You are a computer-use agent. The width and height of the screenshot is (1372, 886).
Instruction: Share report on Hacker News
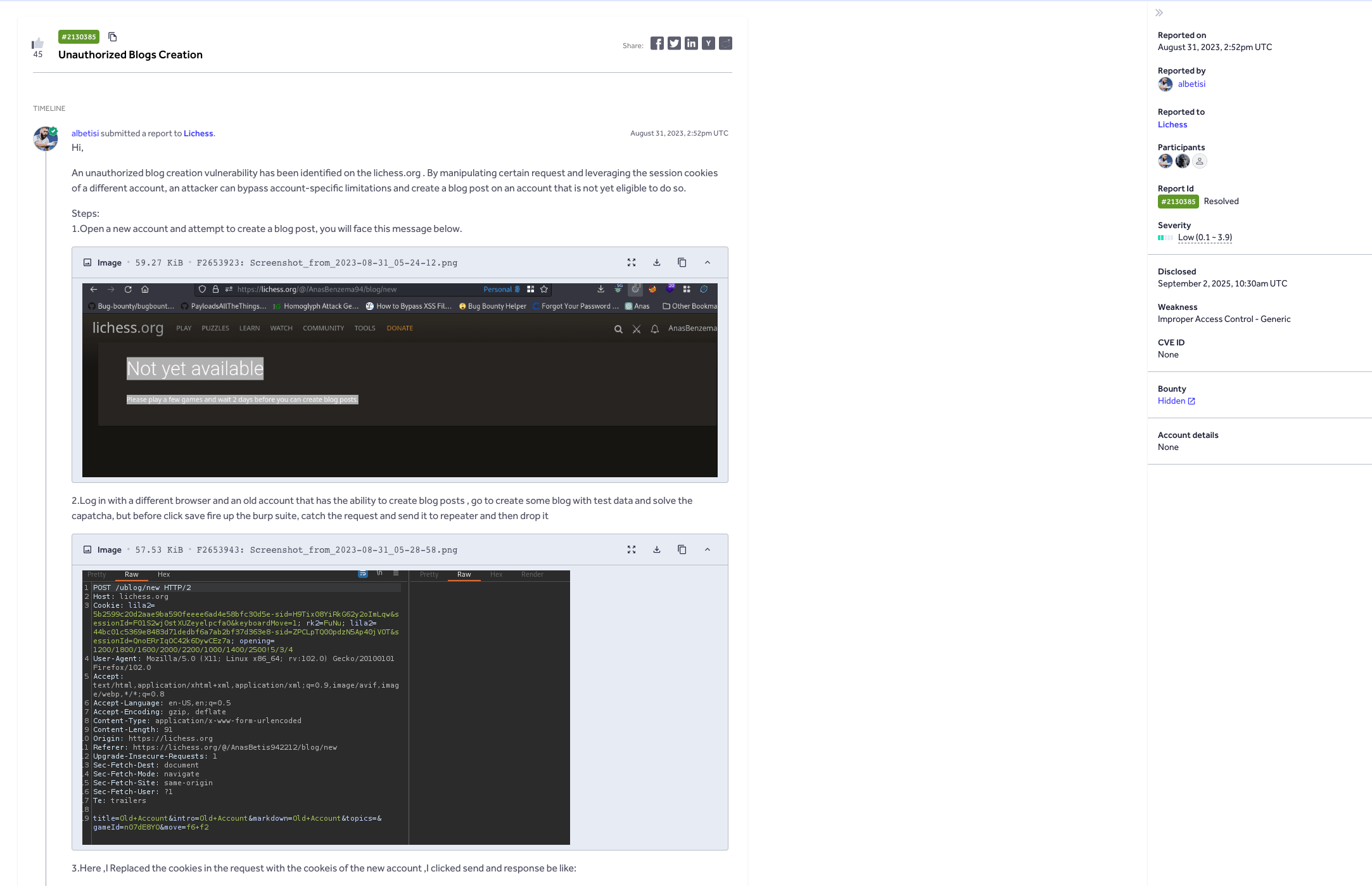pos(708,43)
